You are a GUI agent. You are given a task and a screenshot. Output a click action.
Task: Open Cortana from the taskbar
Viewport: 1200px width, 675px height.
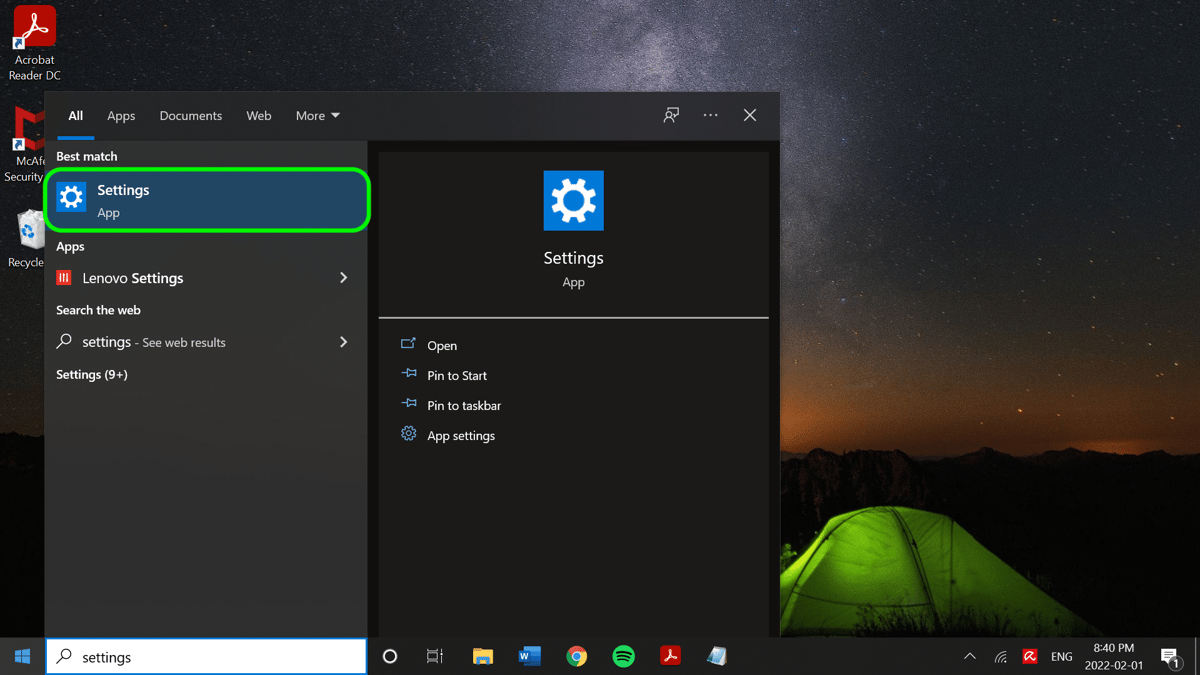[389, 657]
